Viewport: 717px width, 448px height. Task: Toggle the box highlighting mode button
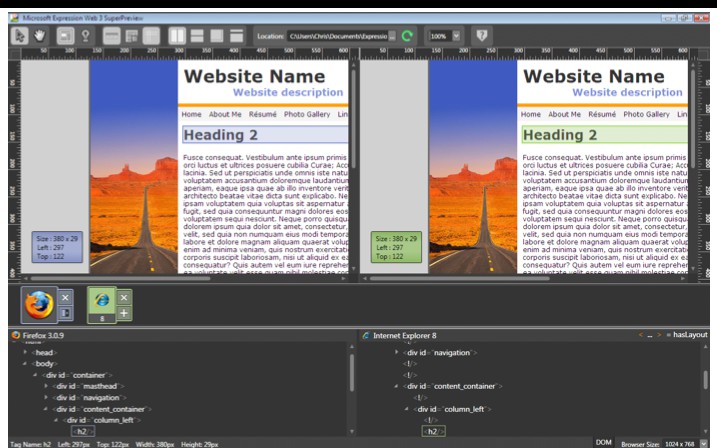[66, 36]
